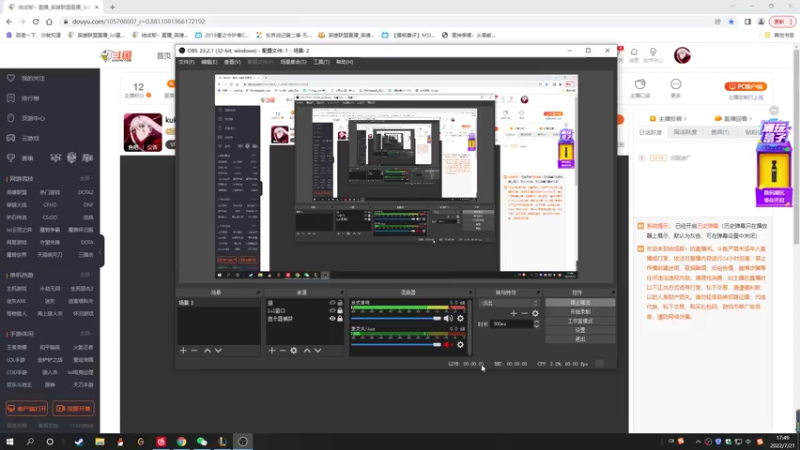This screenshot has height=450, width=800.
Task: Enable Studio Mode in OBS controls
Action: [x=580, y=321]
